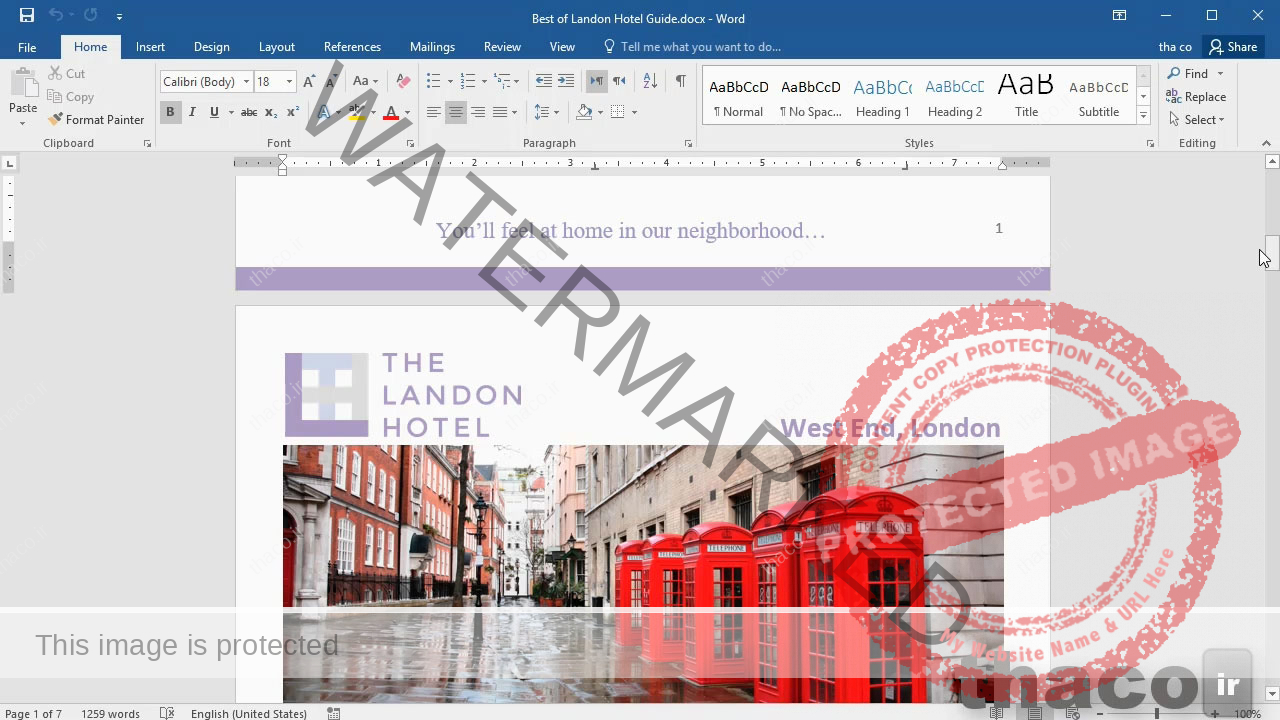Click the 1259 words count in status bar

click(110, 713)
